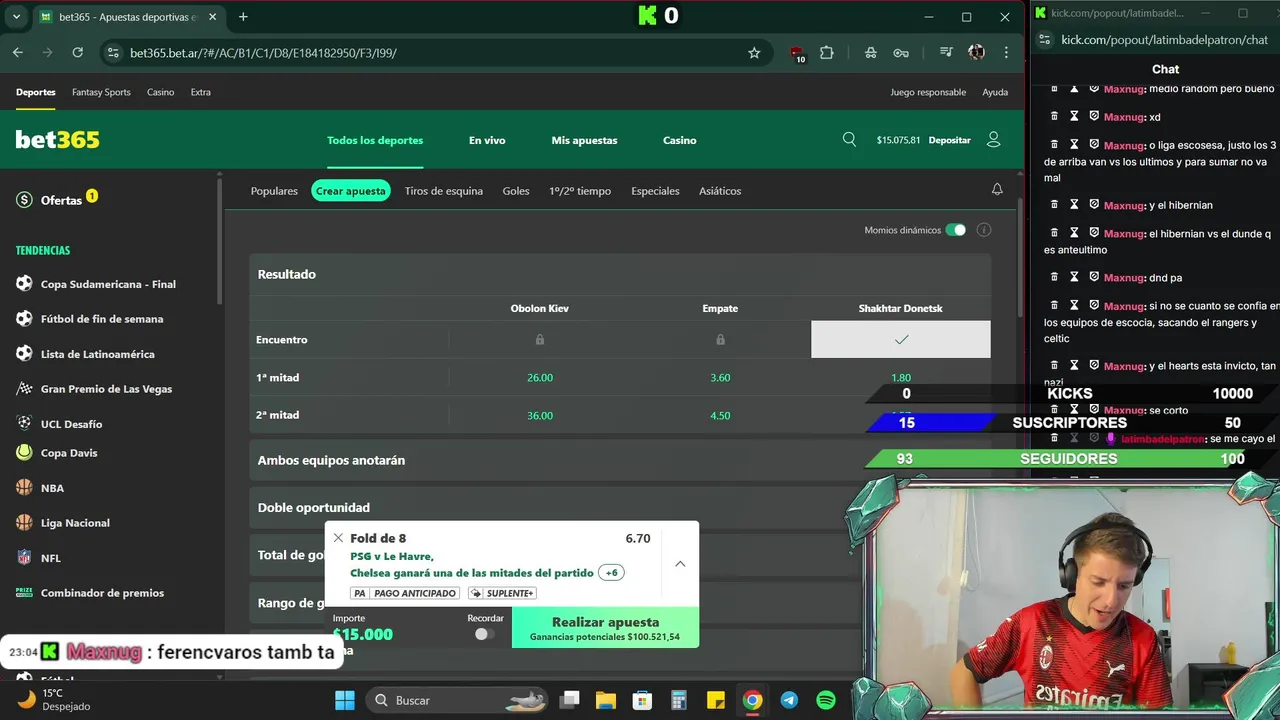Click the Windows Start button
This screenshot has height=720, width=1280.
(345, 700)
